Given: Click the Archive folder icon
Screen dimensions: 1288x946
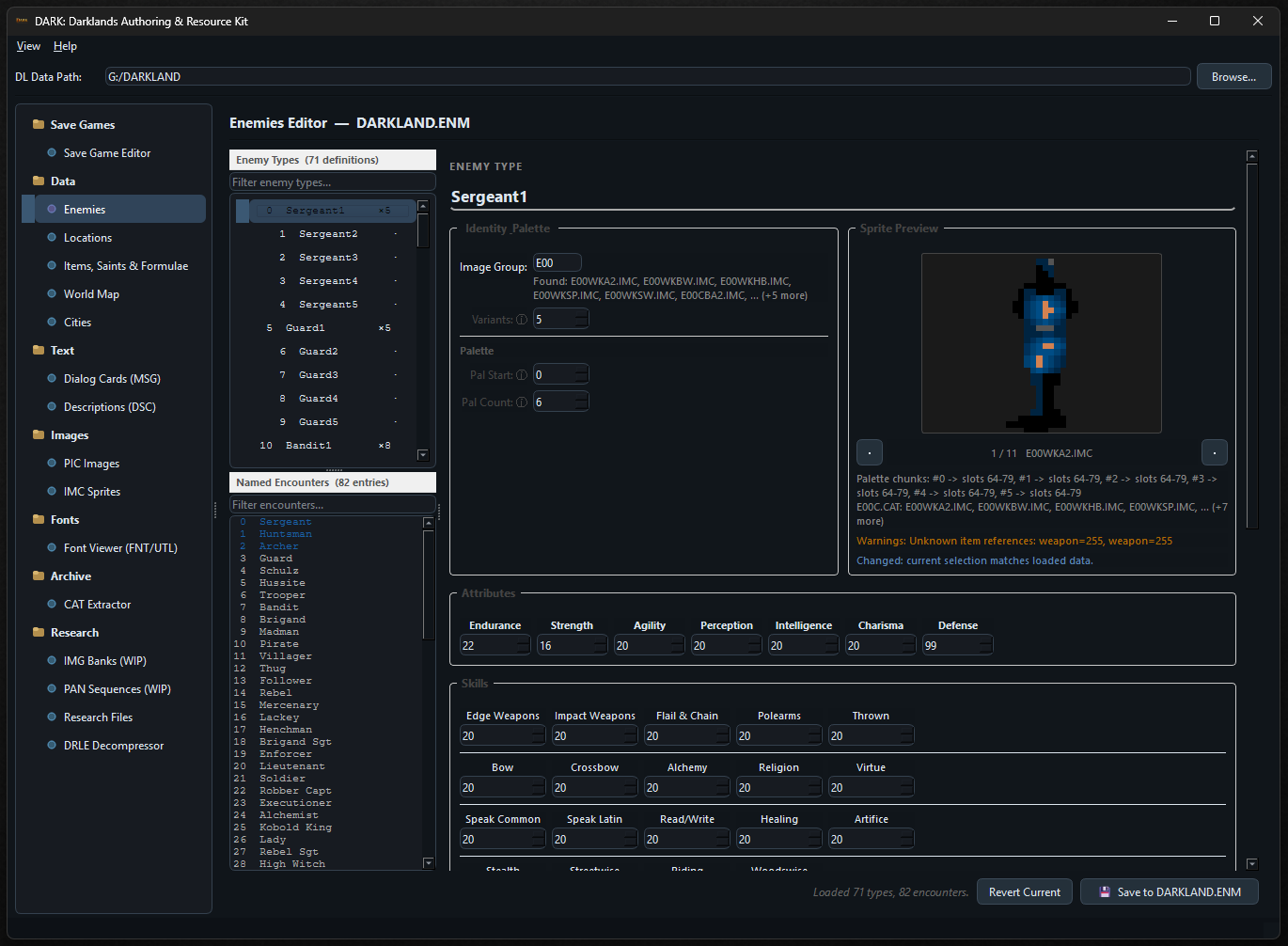Looking at the screenshot, I should tap(39, 575).
